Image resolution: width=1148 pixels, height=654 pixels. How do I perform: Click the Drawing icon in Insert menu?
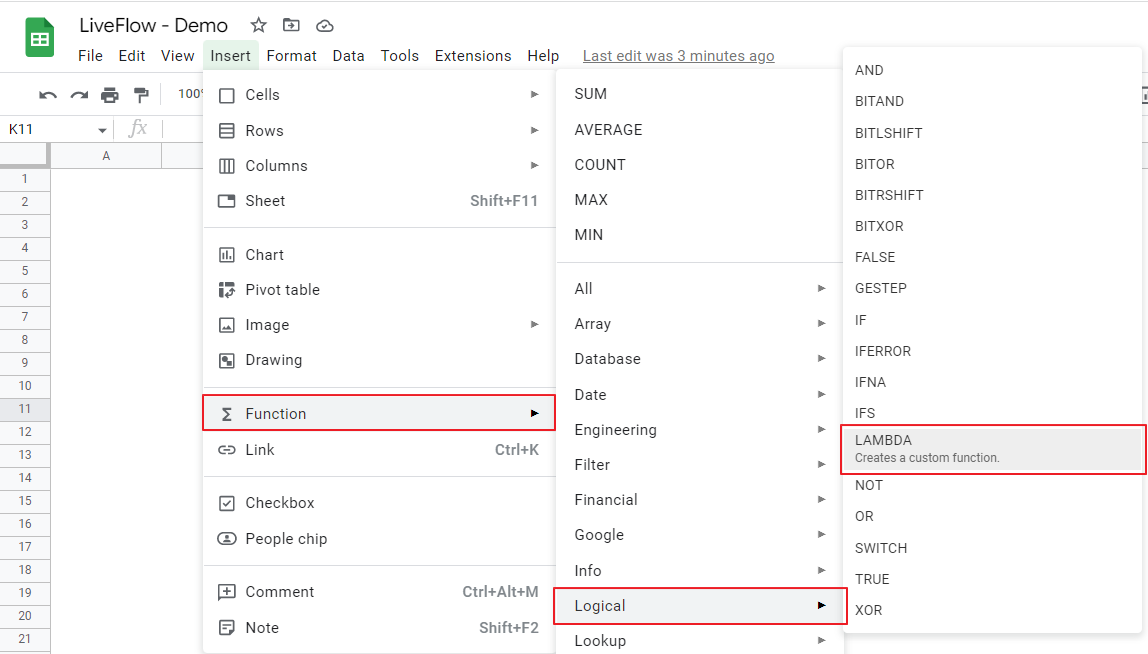click(227, 360)
